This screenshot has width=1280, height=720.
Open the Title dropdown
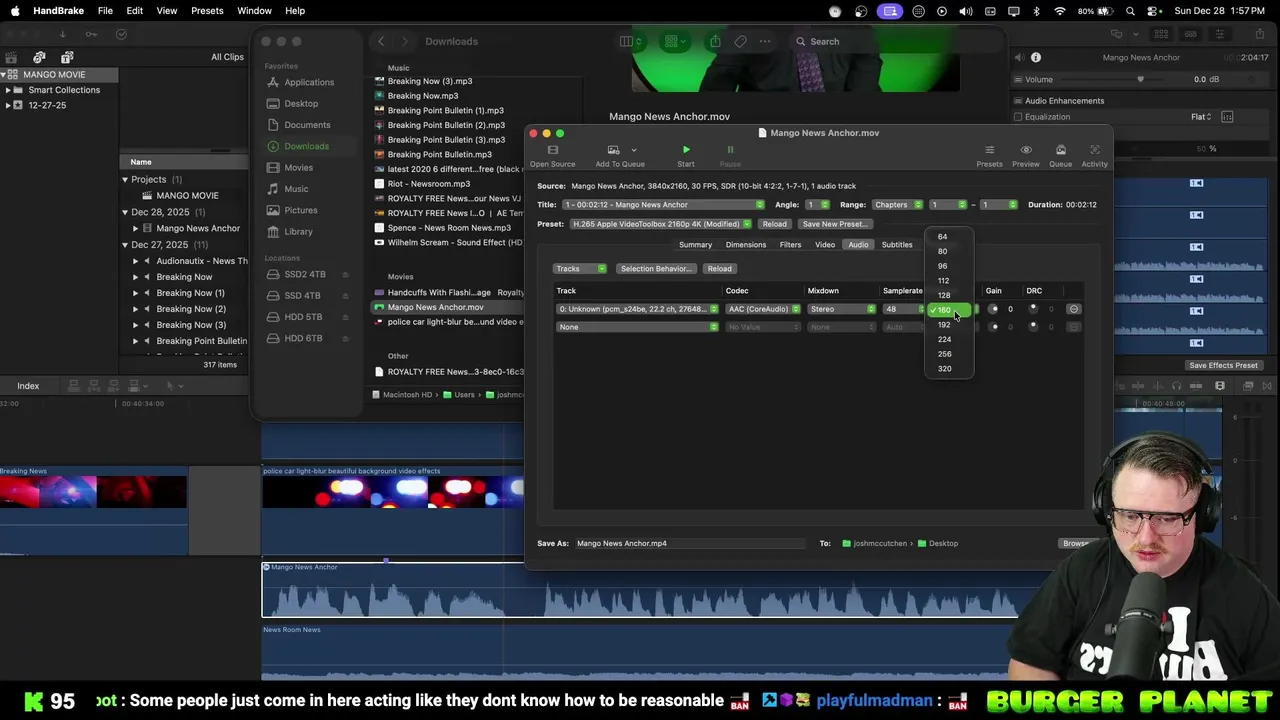[664, 205]
